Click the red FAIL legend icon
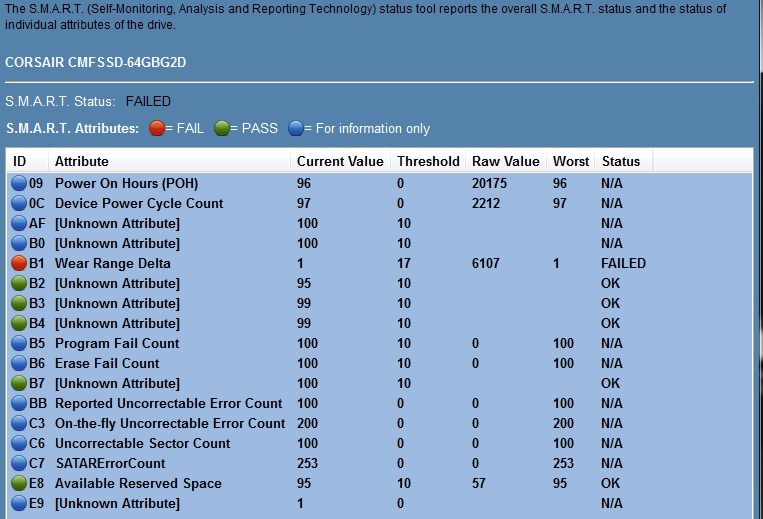The image size is (763, 519). (157, 128)
